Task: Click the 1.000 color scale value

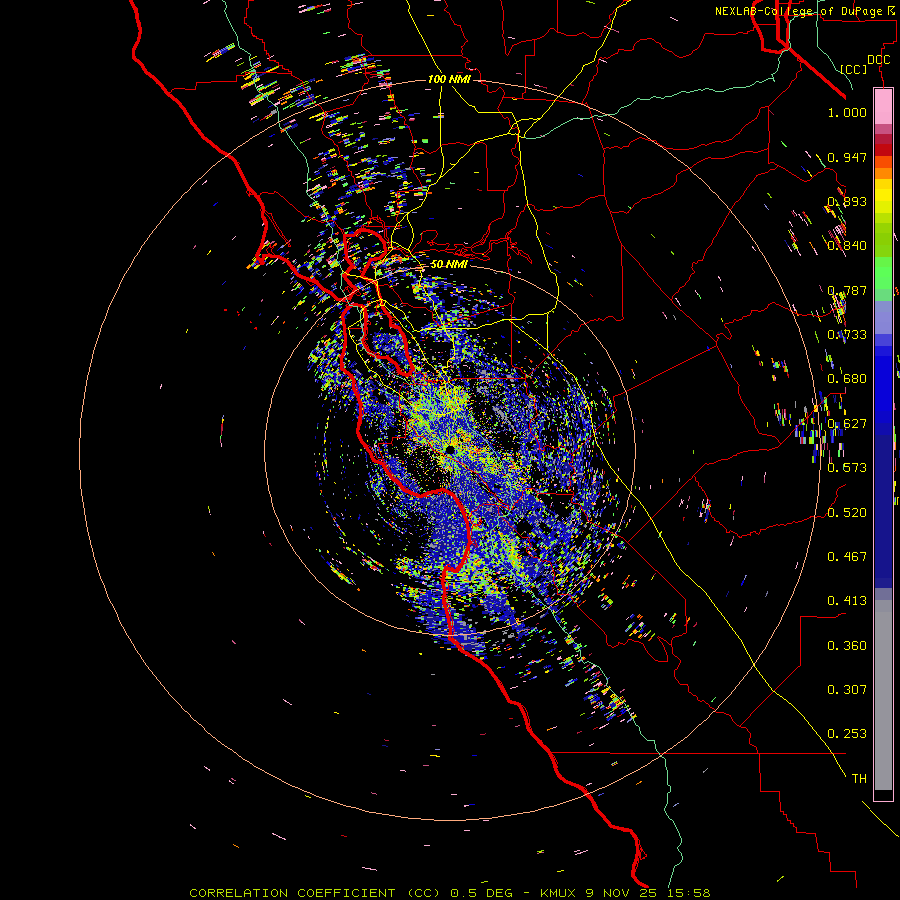Action: (847, 112)
